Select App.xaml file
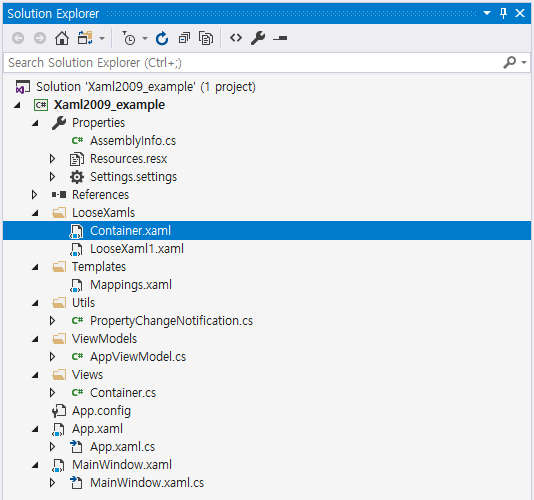The image size is (534, 500). tap(97, 429)
